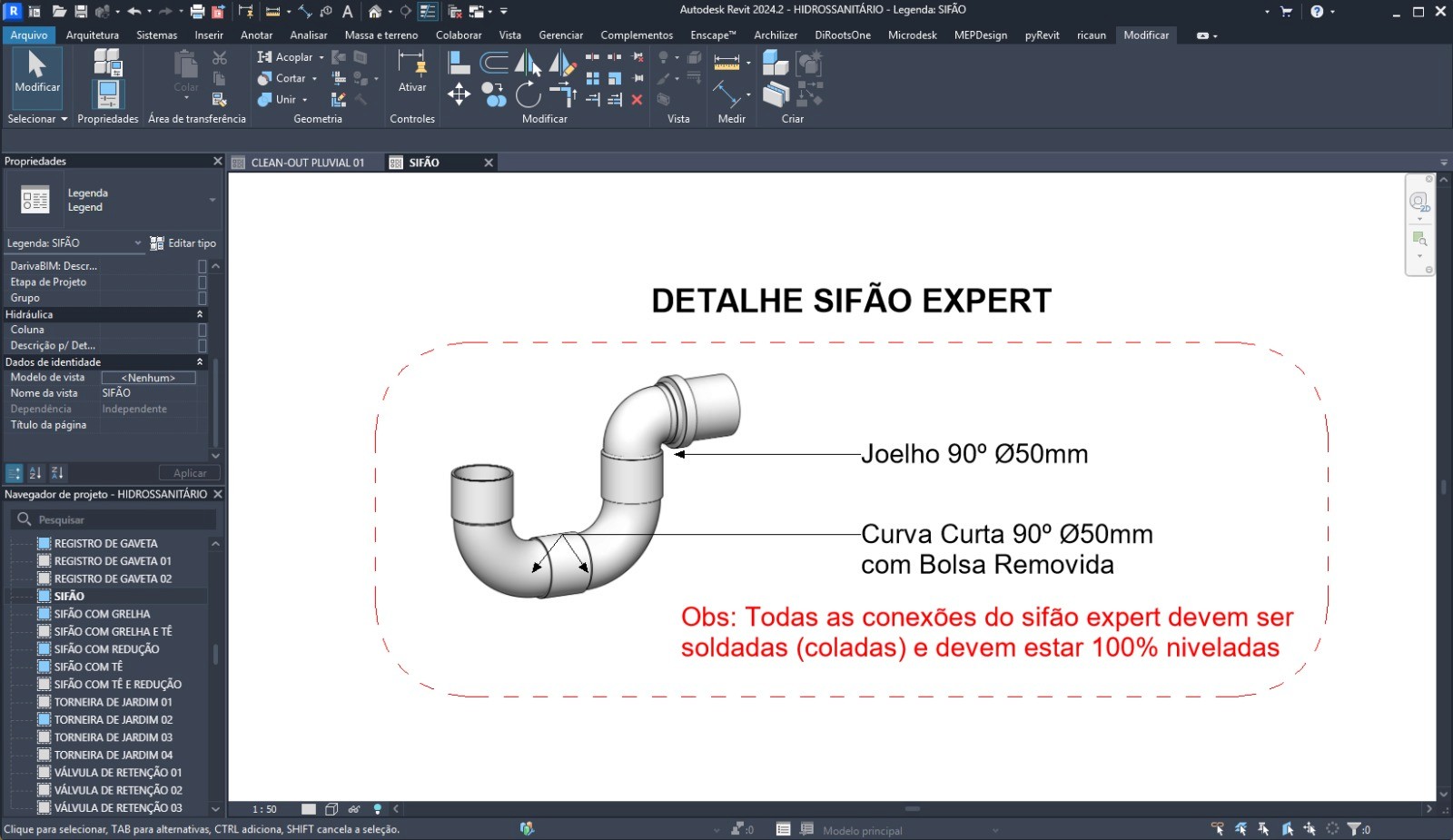The height and width of the screenshot is (840, 1453).
Task: Expand the Acoplar dropdown arrow
Action: 321,57
